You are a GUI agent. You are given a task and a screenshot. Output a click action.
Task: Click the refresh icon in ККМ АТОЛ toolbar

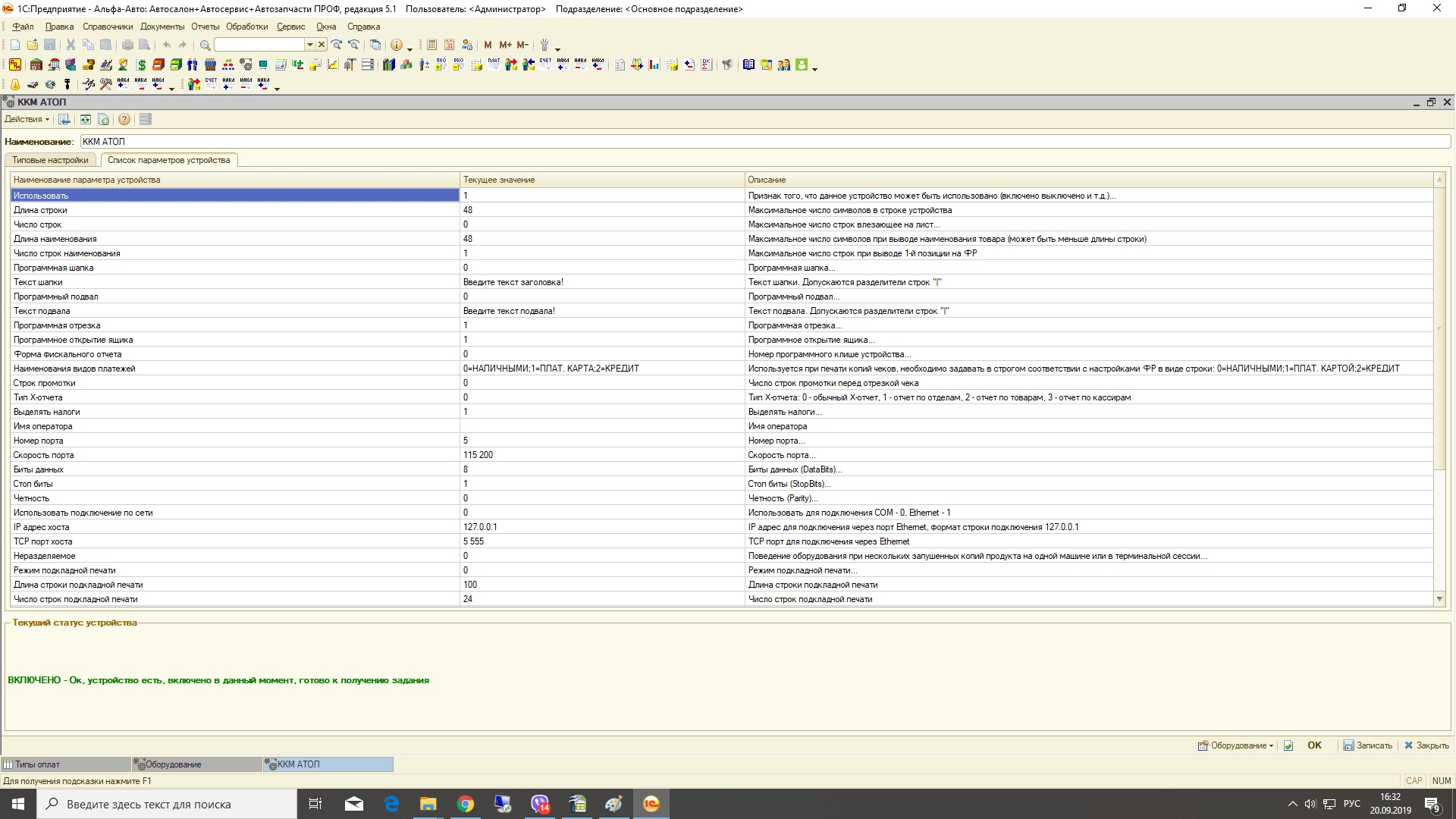point(86,119)
